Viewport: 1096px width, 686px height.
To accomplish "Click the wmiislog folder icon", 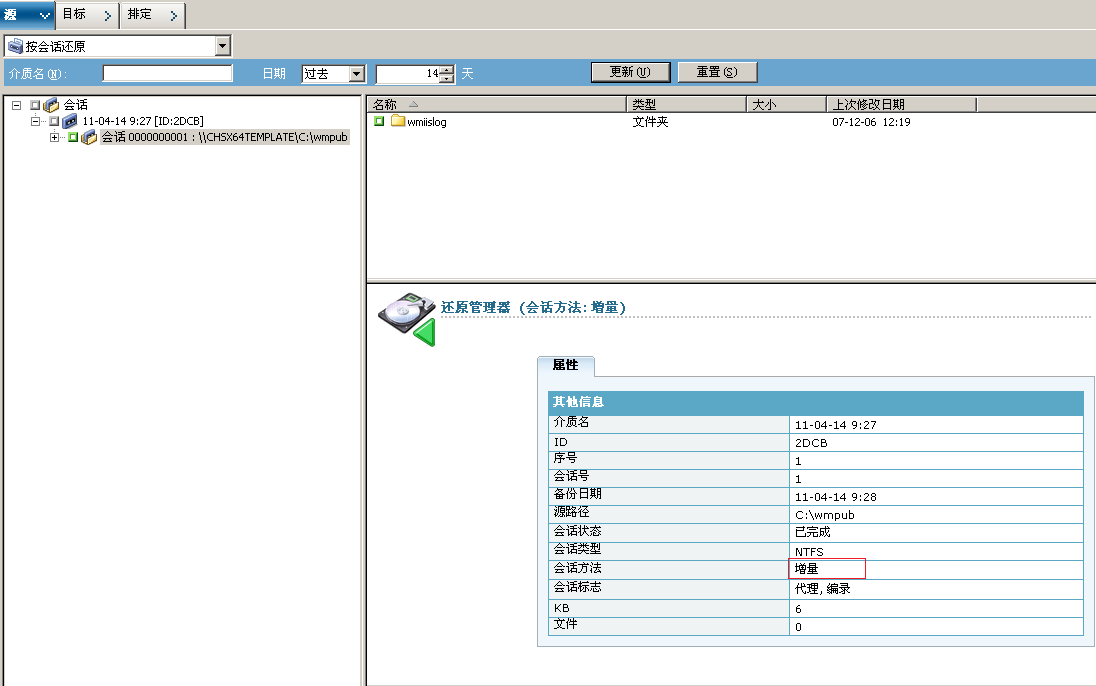I will coord(398,121).
